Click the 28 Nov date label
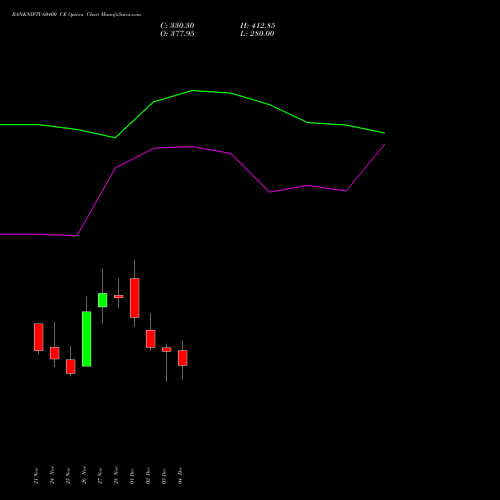 [x=116, y=475]
